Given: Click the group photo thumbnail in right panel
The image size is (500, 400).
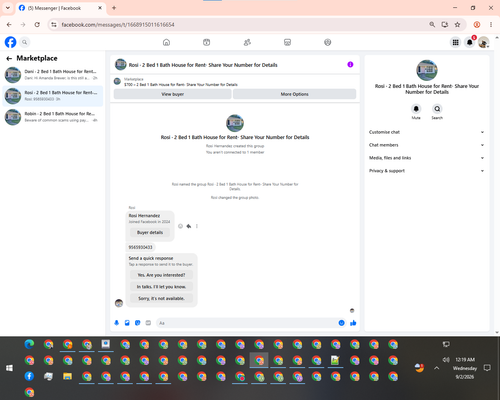Looking at the screenshot, I should tap(427, 70).
